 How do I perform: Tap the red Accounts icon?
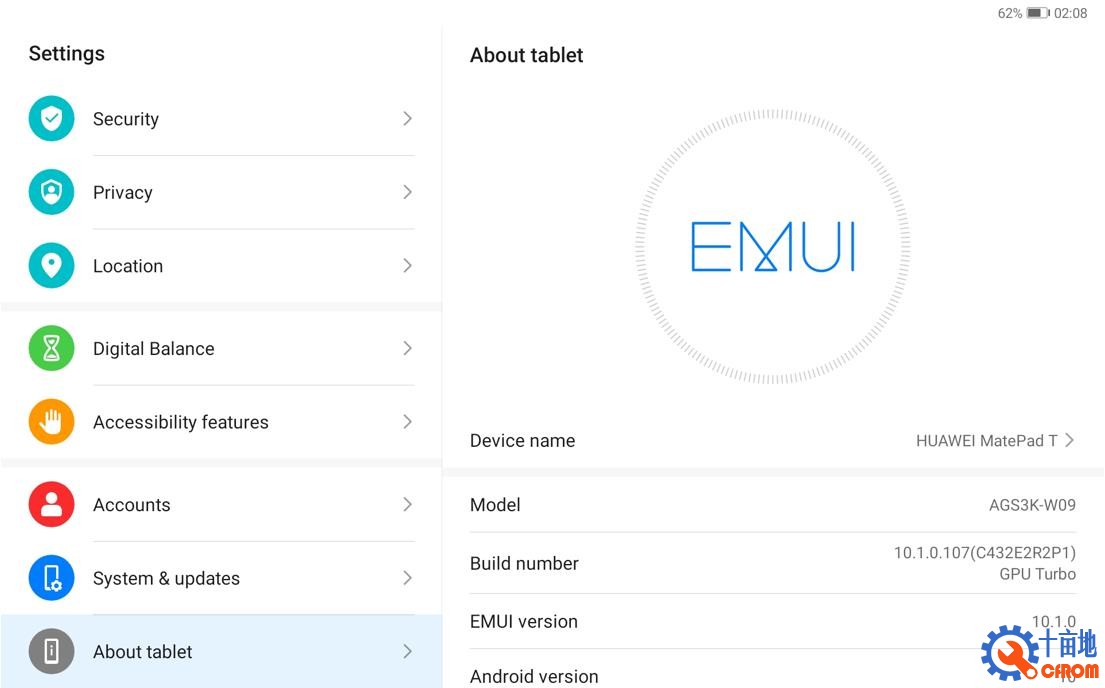click(x=51, y=505)
